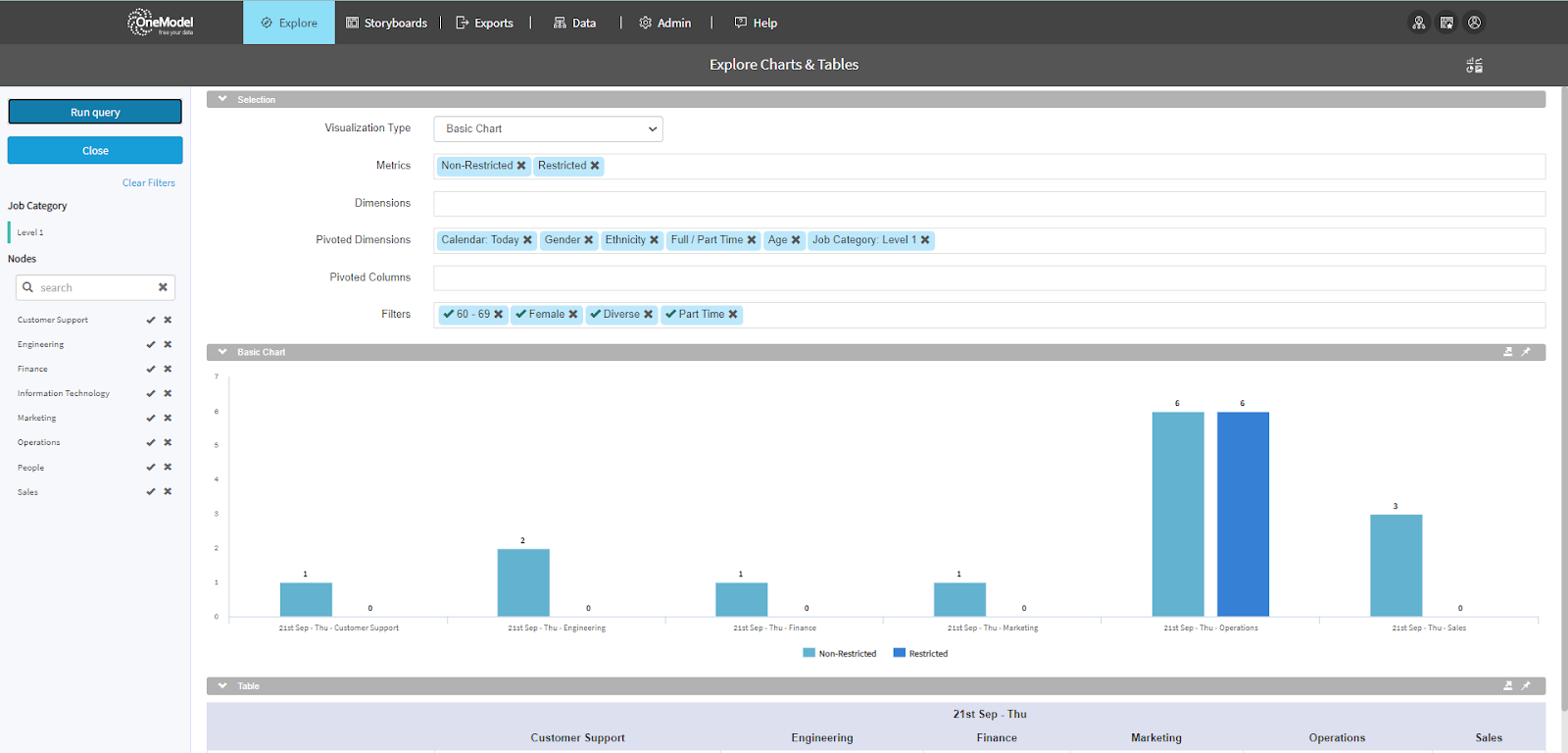Include the Sales node with its checkmark
Image resolution: width=1568 pixels, height=753 pixels.
[x=151, y=492]
